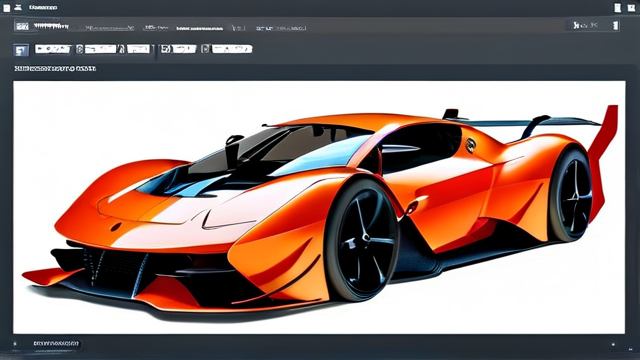Image resolution: width=640 pixels, height=360 pixels.
Task: Click the small icon before the last white toolbar button
Action: 206,49
